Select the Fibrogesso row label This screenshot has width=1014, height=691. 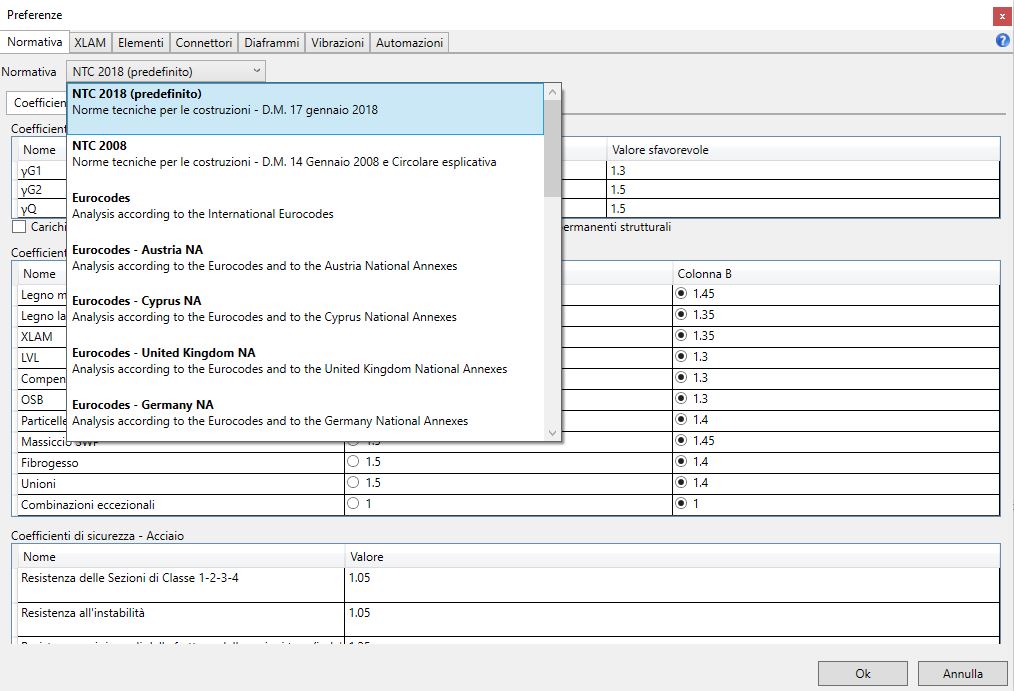50,463
